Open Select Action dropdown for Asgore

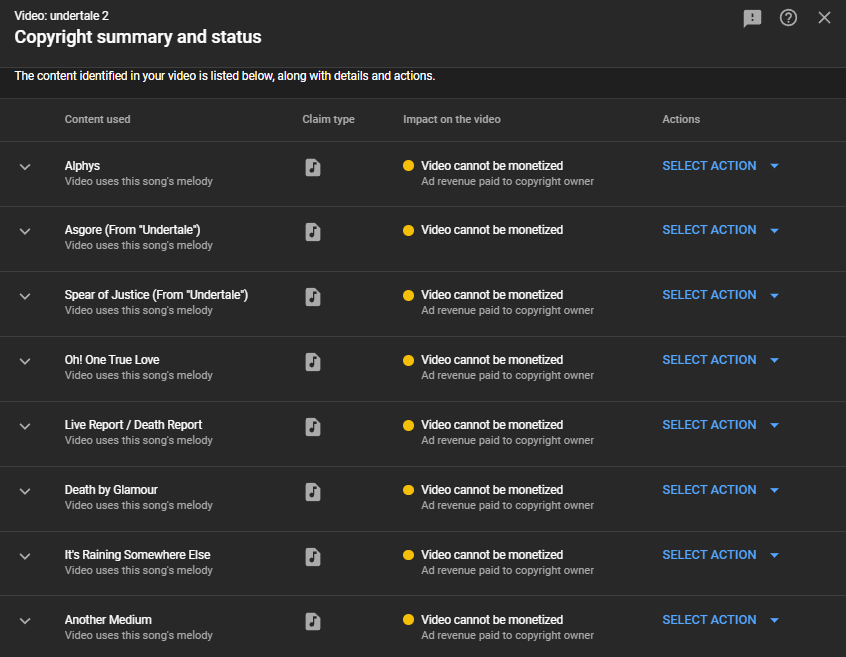coord(720,230)
